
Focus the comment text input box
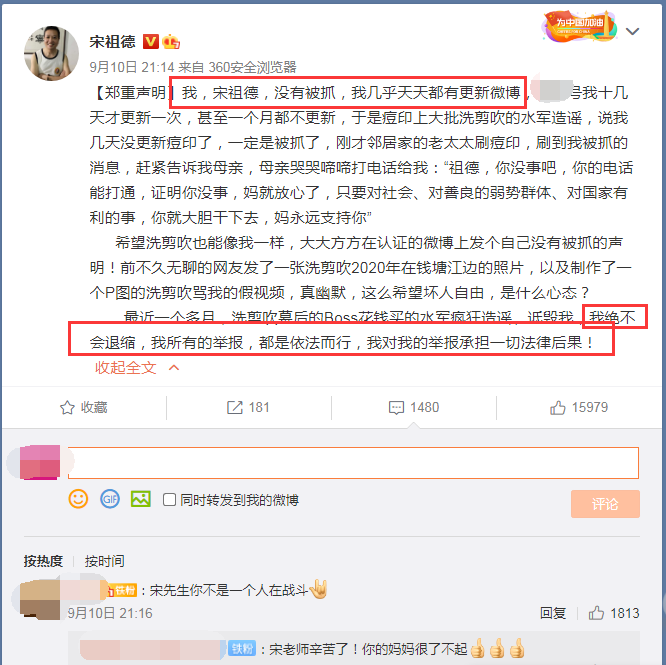pyautogui.click(x=353, y=462)
